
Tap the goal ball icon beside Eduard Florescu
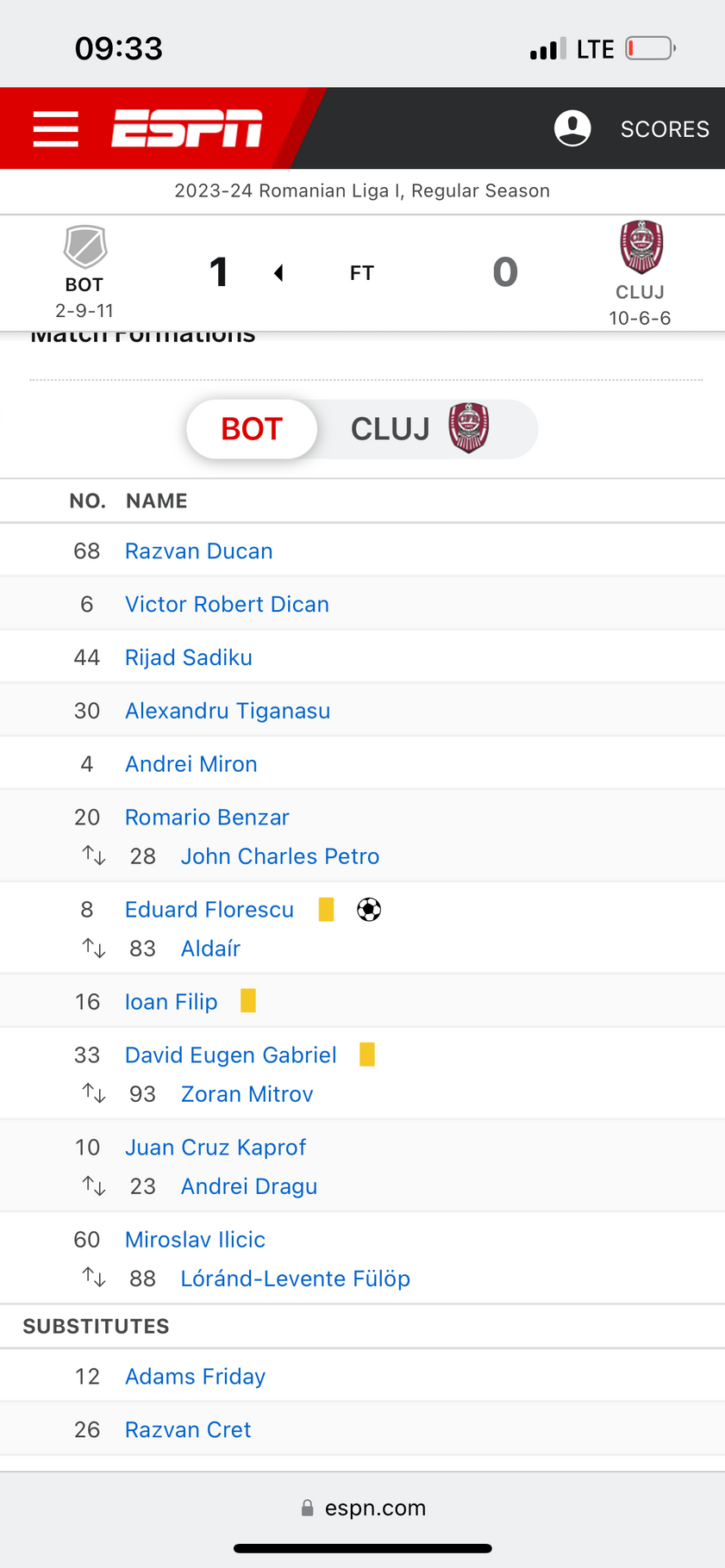[369, 910]
